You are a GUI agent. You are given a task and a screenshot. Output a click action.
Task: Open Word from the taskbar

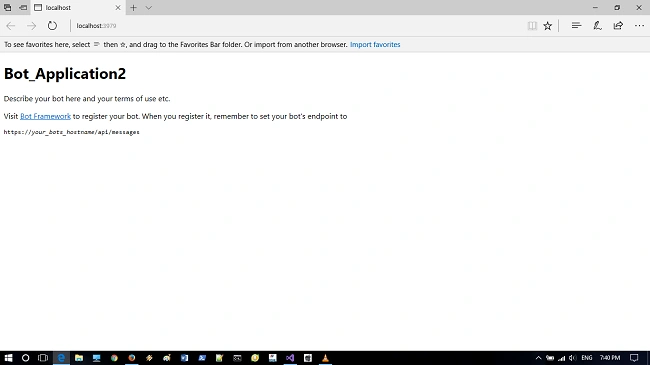[x=184, y=358]
